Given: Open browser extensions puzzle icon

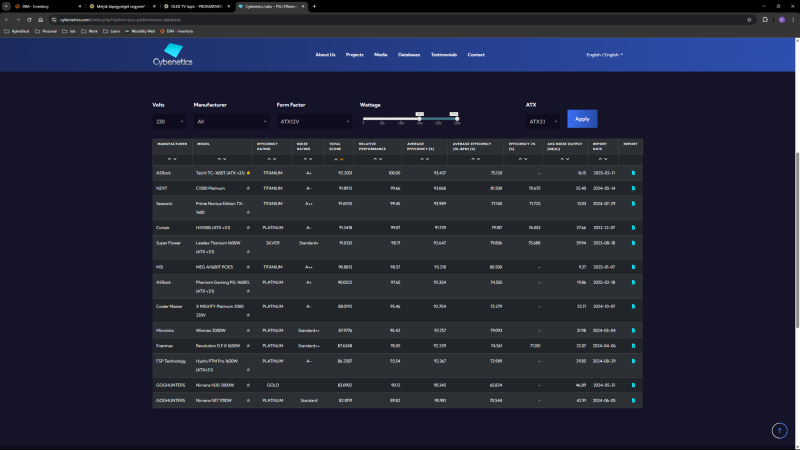Looking at the screenshot, I should [765, 20].
